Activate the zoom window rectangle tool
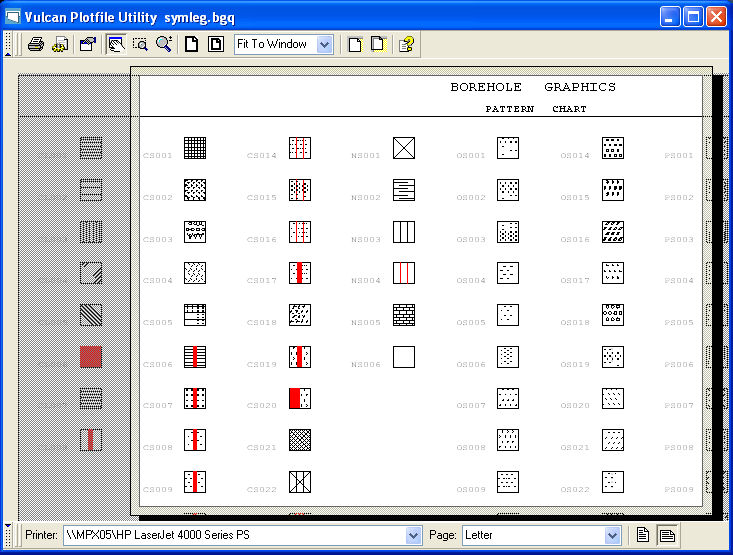 pos(140,44)
